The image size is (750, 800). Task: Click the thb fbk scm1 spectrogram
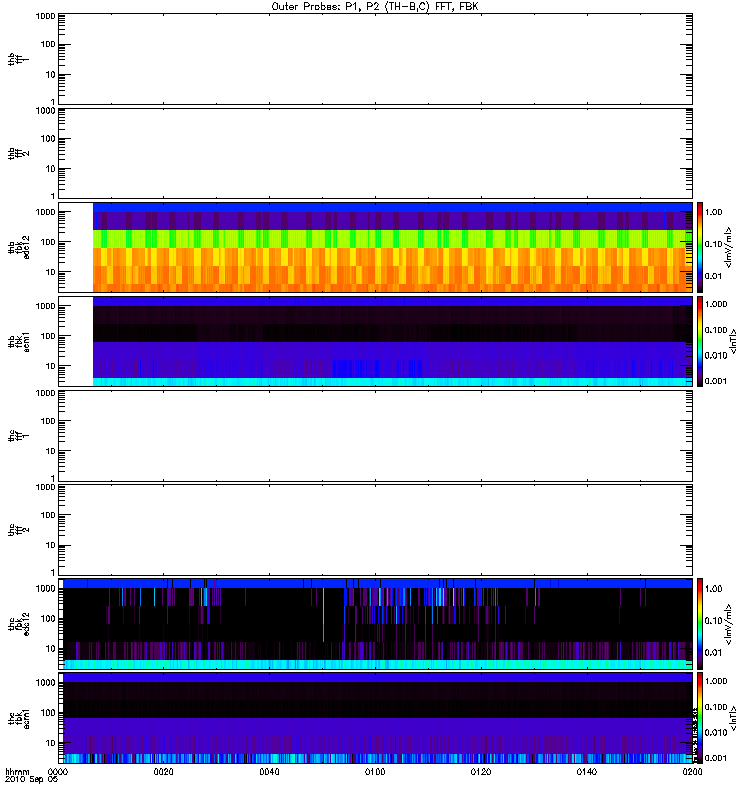[x=392, y=341]
